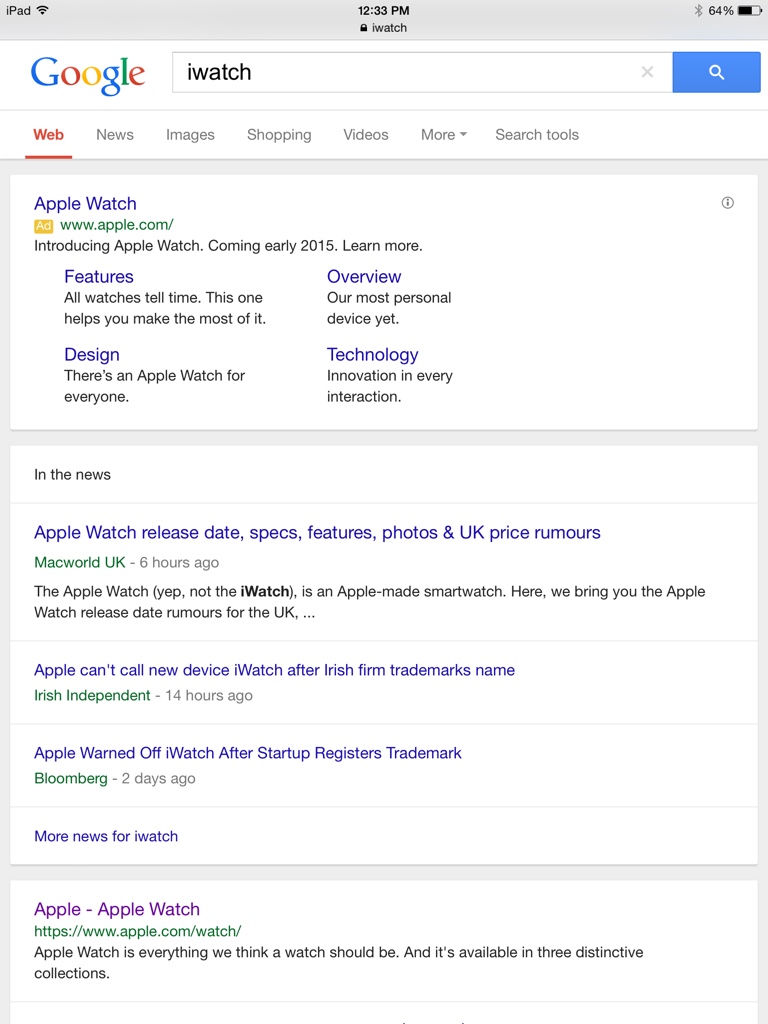Click the 'Macworld UK' source name

80,562
